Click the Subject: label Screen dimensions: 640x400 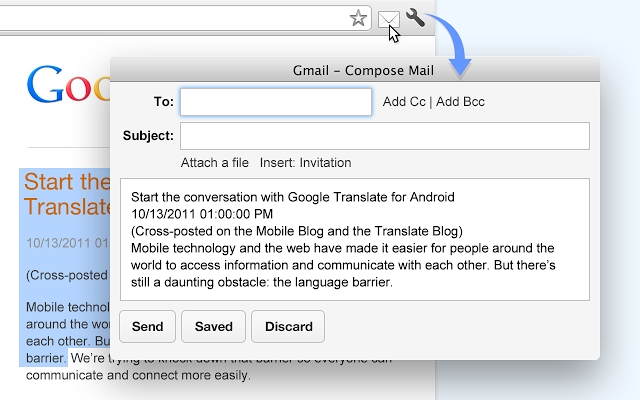pyautogui.click(x=148, y=136)
